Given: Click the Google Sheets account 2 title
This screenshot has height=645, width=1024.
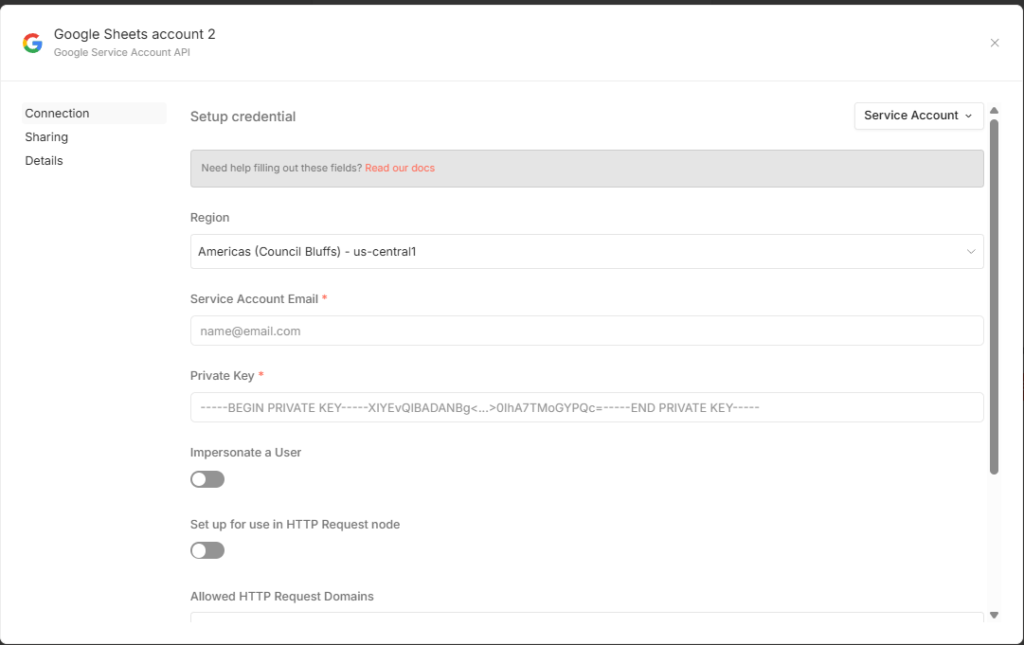Looking at the screenshot, I should (x=135, y=34).
